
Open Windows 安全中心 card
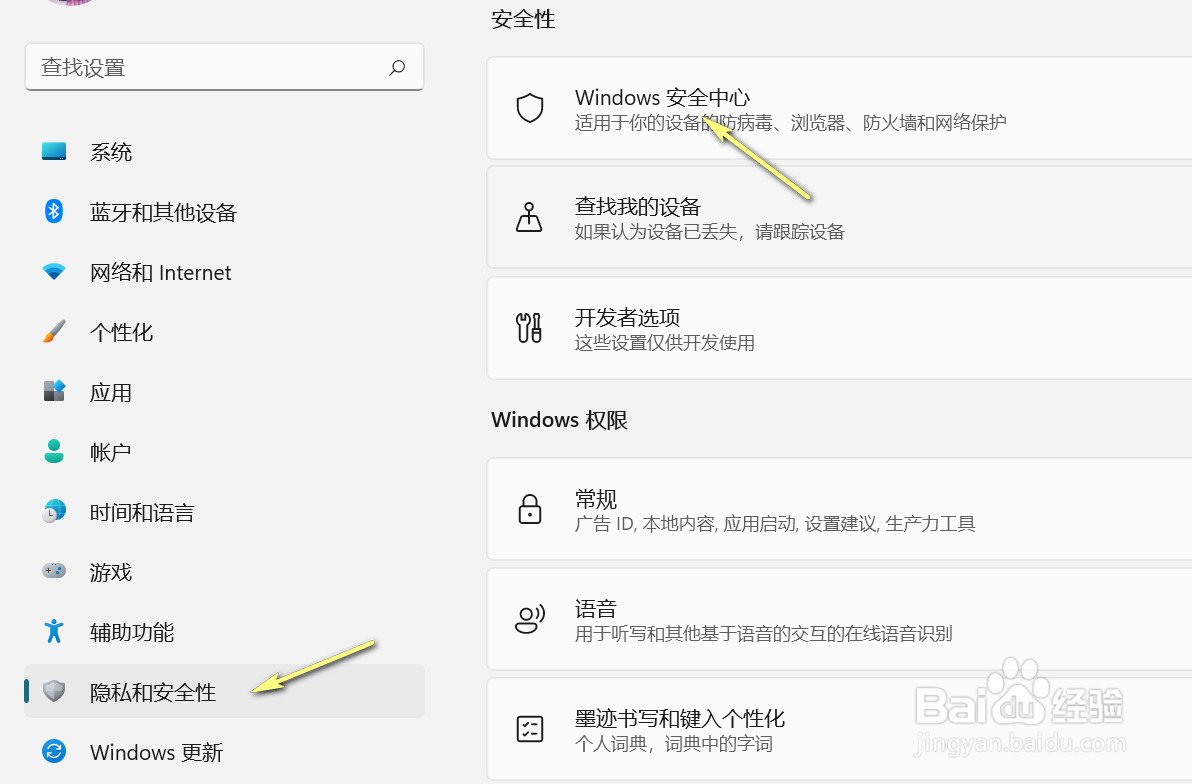839,108
